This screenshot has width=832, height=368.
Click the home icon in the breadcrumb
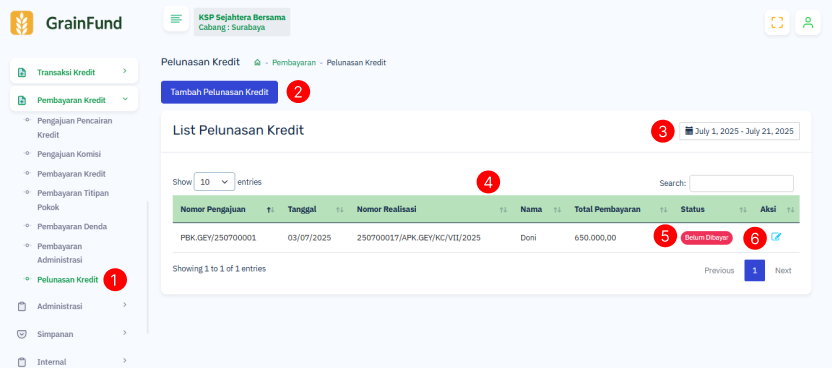coord(257,63)
